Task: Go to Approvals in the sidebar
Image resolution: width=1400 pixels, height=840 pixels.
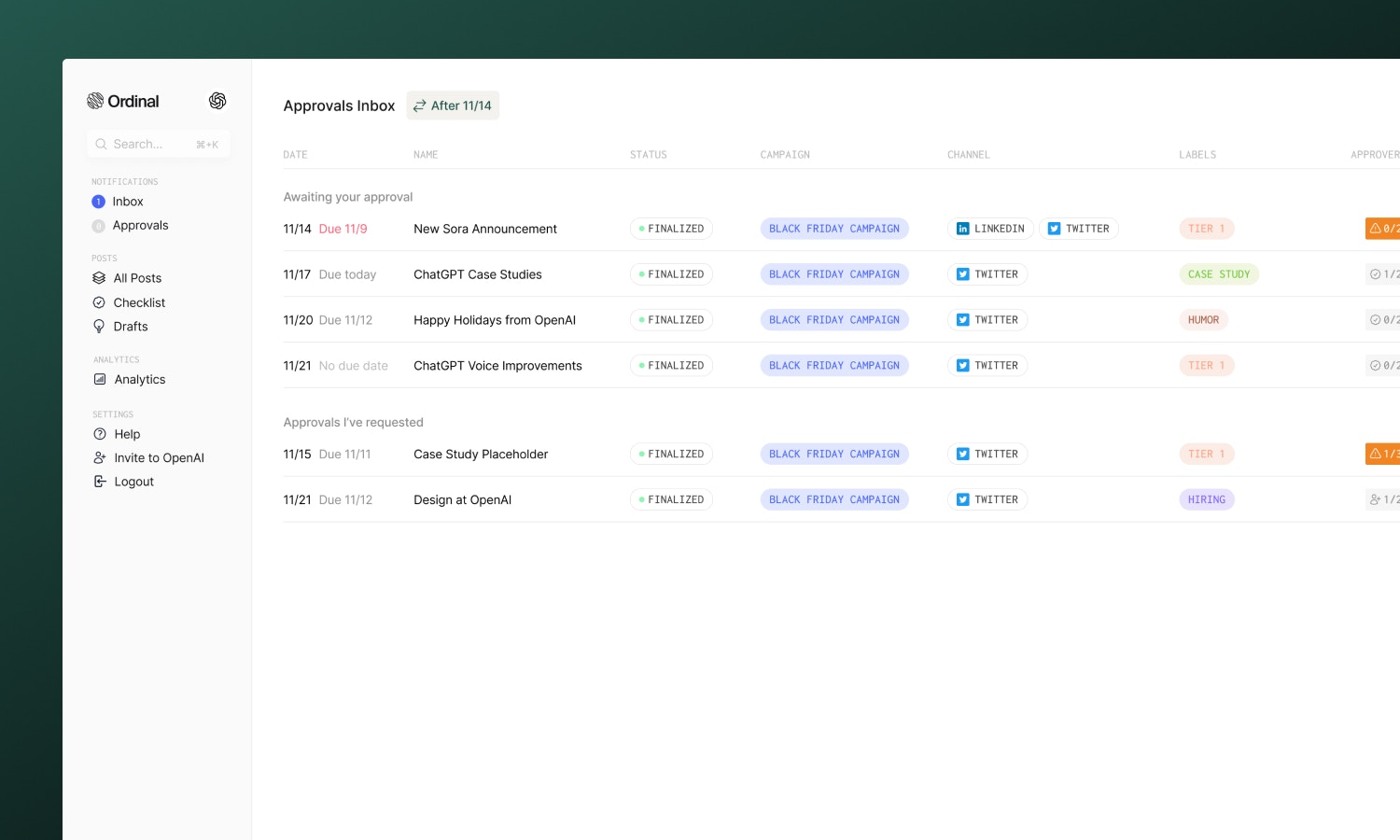Action: pos(140,226)
